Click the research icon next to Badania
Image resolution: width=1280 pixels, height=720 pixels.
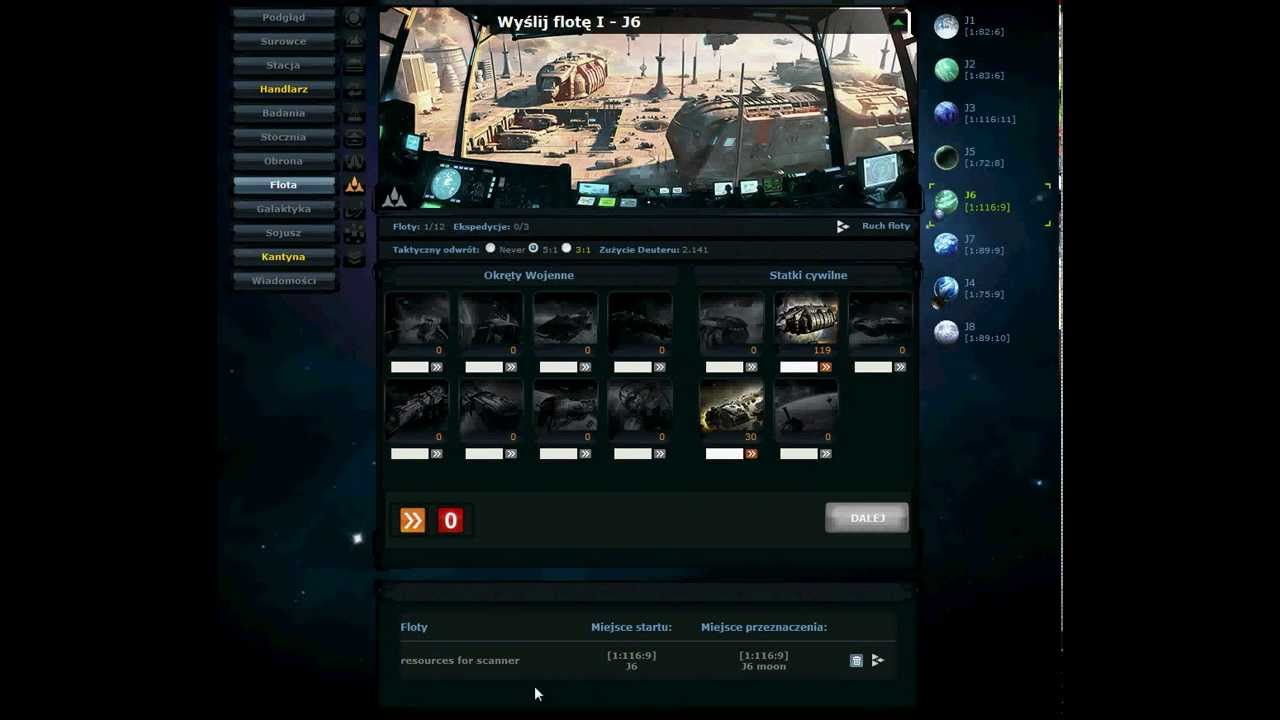tap(354, 113)
